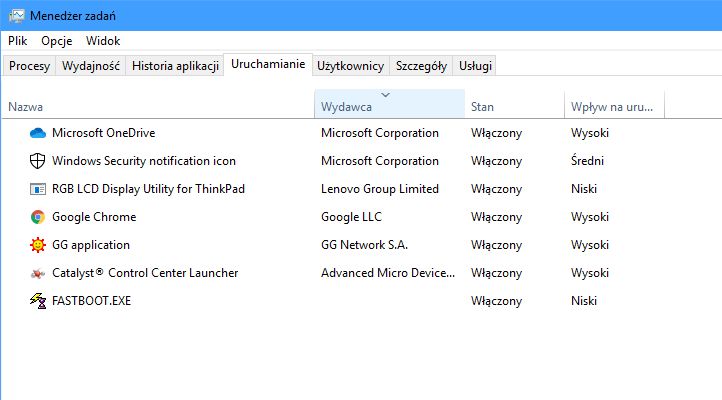Image resolution: width=722 pixels, height=400 pixels.
Task: Sort by the Nazwa column header
Action: click(x=158, y=104)
